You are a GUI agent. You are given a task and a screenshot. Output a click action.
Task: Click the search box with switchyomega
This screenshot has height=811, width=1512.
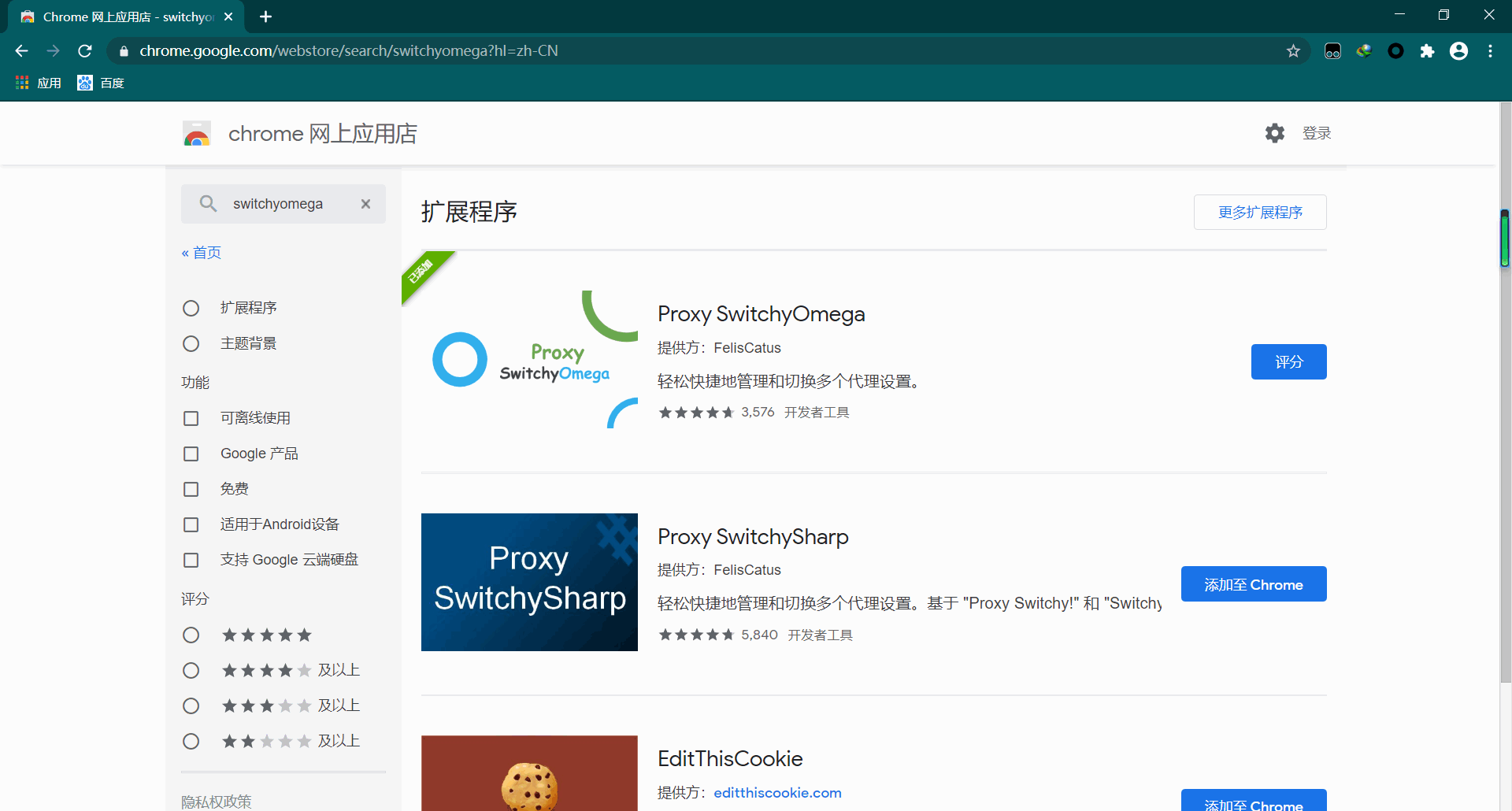click(283, 204)
